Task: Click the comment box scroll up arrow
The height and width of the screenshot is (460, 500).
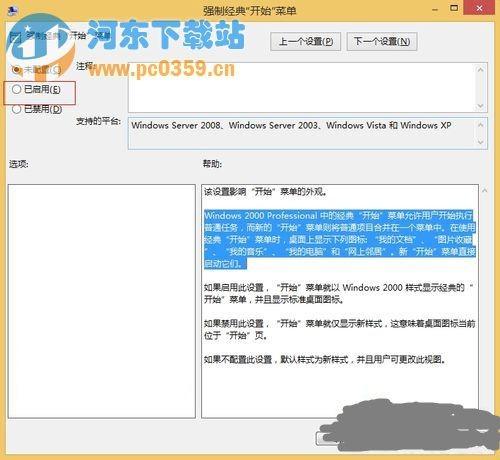Action: tap(480, 70)
